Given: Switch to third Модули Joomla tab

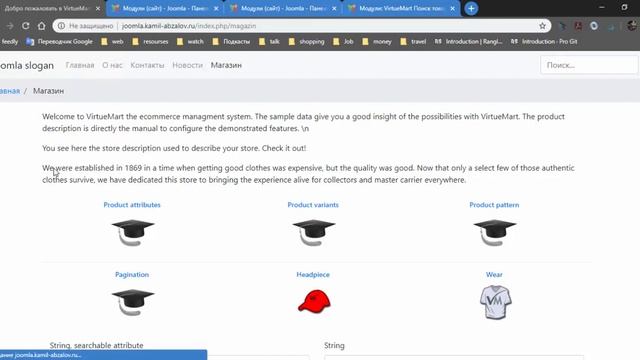Looking at the screenshot, I should (x=283, y=8).
